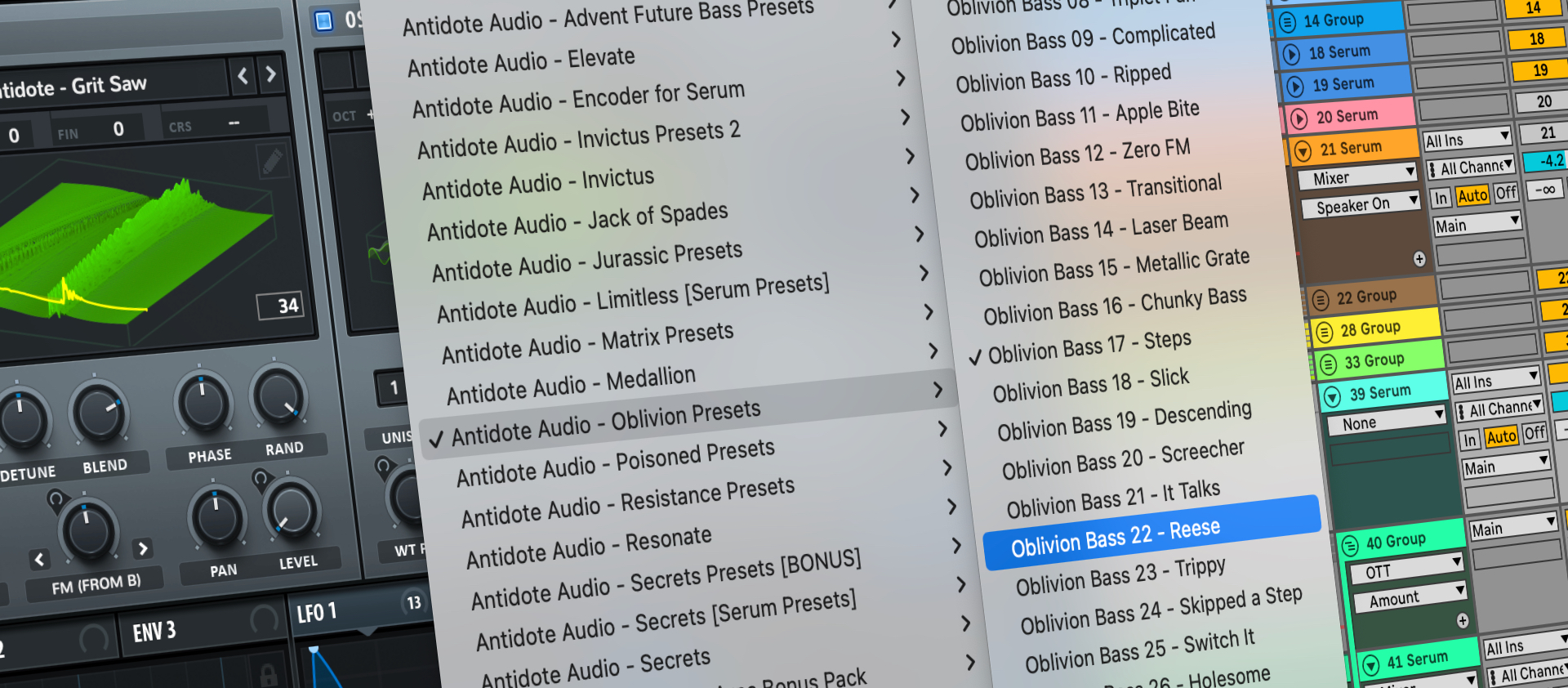Open the wavetable editor pencil icon
The width and height of the screenshot is (1568, 688).
tap(273, 162)
